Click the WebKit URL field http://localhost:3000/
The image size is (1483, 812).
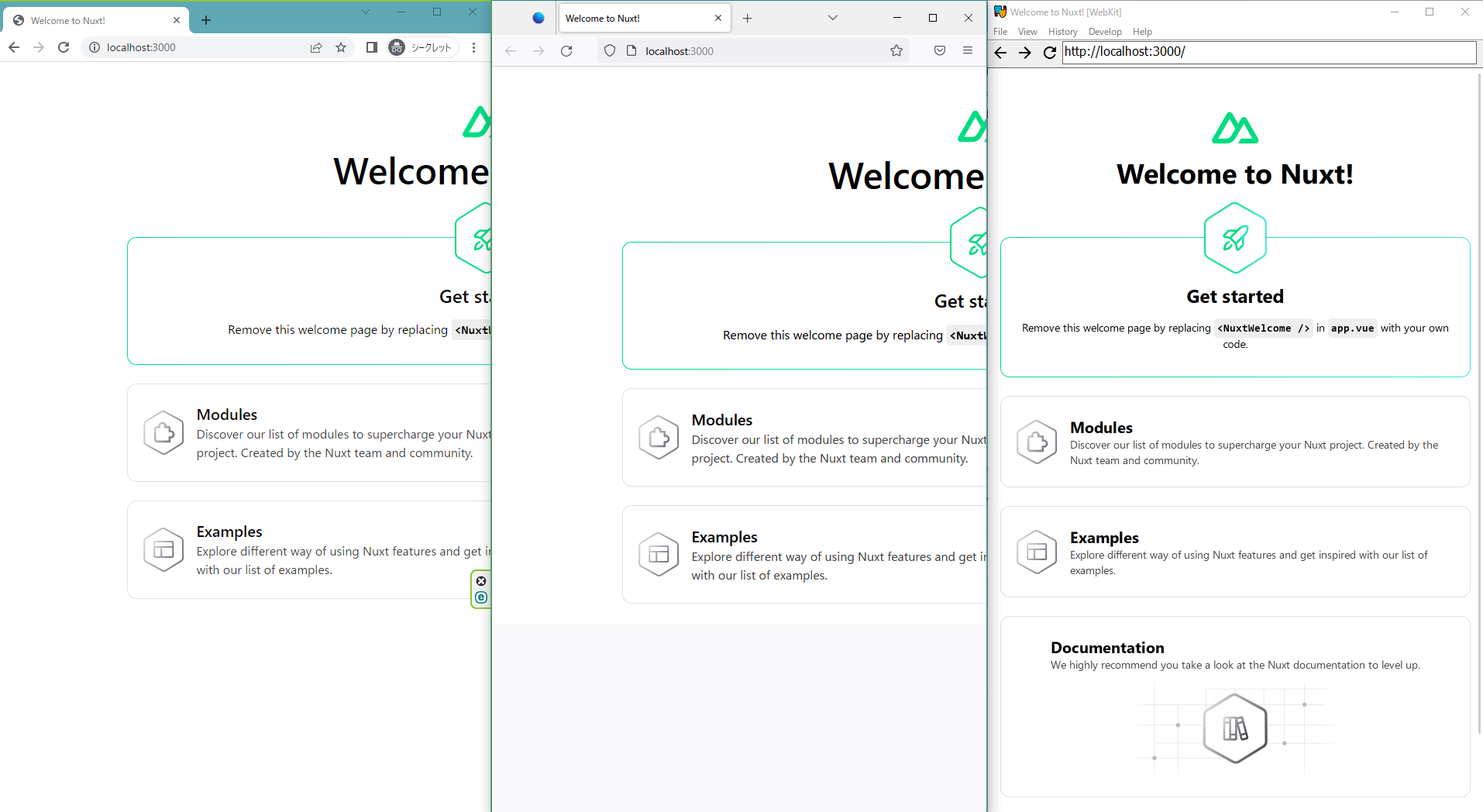tap(1269, 52)
